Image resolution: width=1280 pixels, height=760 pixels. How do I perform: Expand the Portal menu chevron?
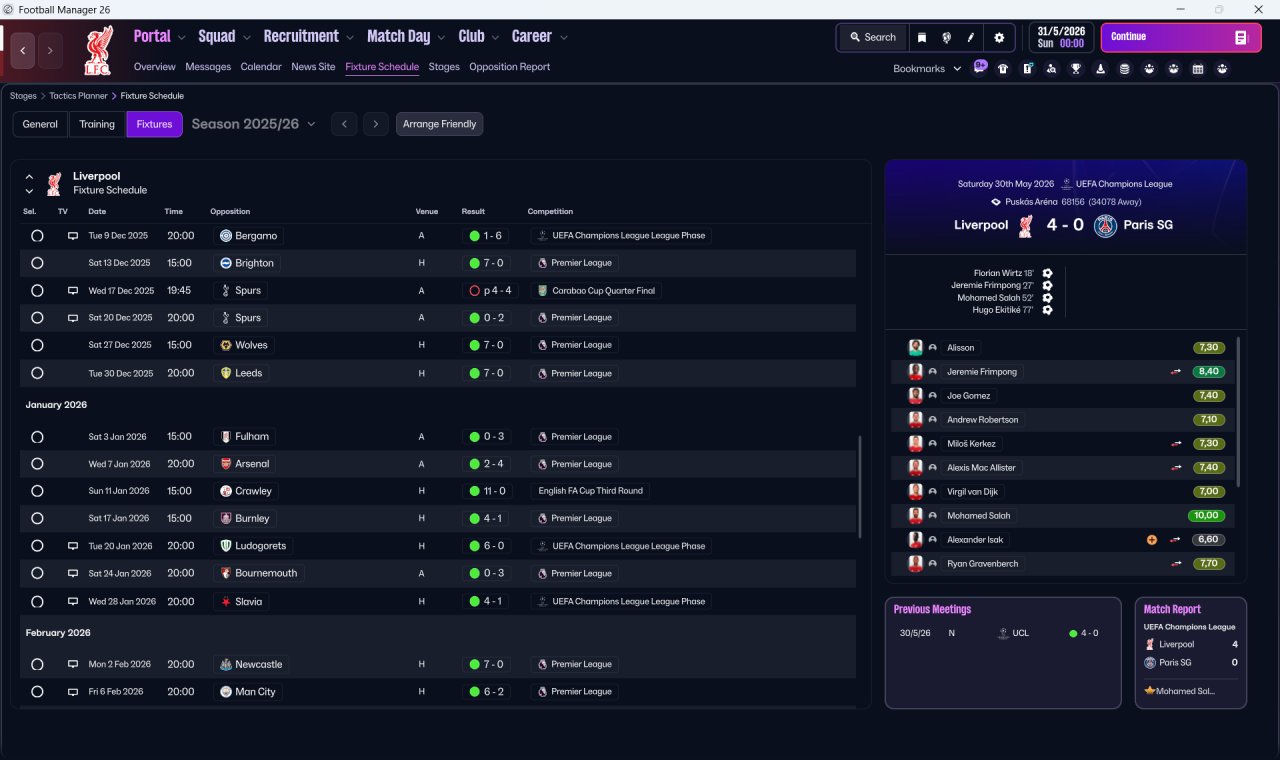point(181,37)
